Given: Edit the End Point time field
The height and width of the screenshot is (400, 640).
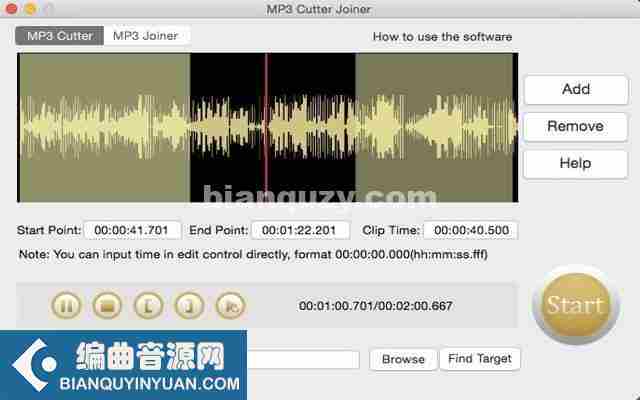Looking at the screenshot, I should [x=300, y=230].
